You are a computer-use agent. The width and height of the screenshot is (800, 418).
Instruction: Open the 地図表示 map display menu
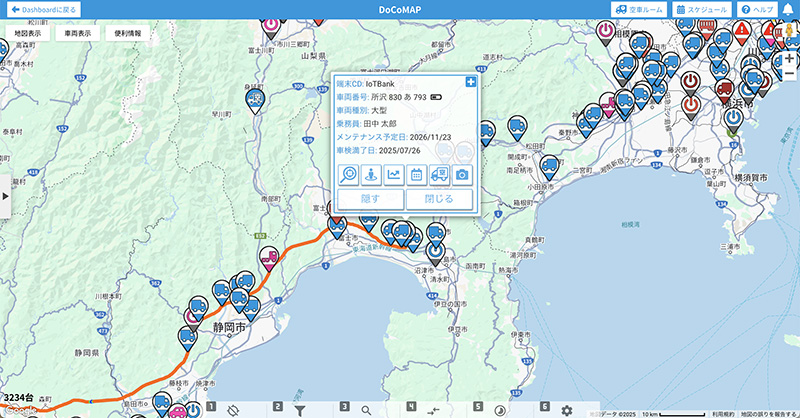pyautogui.click(x=28, y=33)
